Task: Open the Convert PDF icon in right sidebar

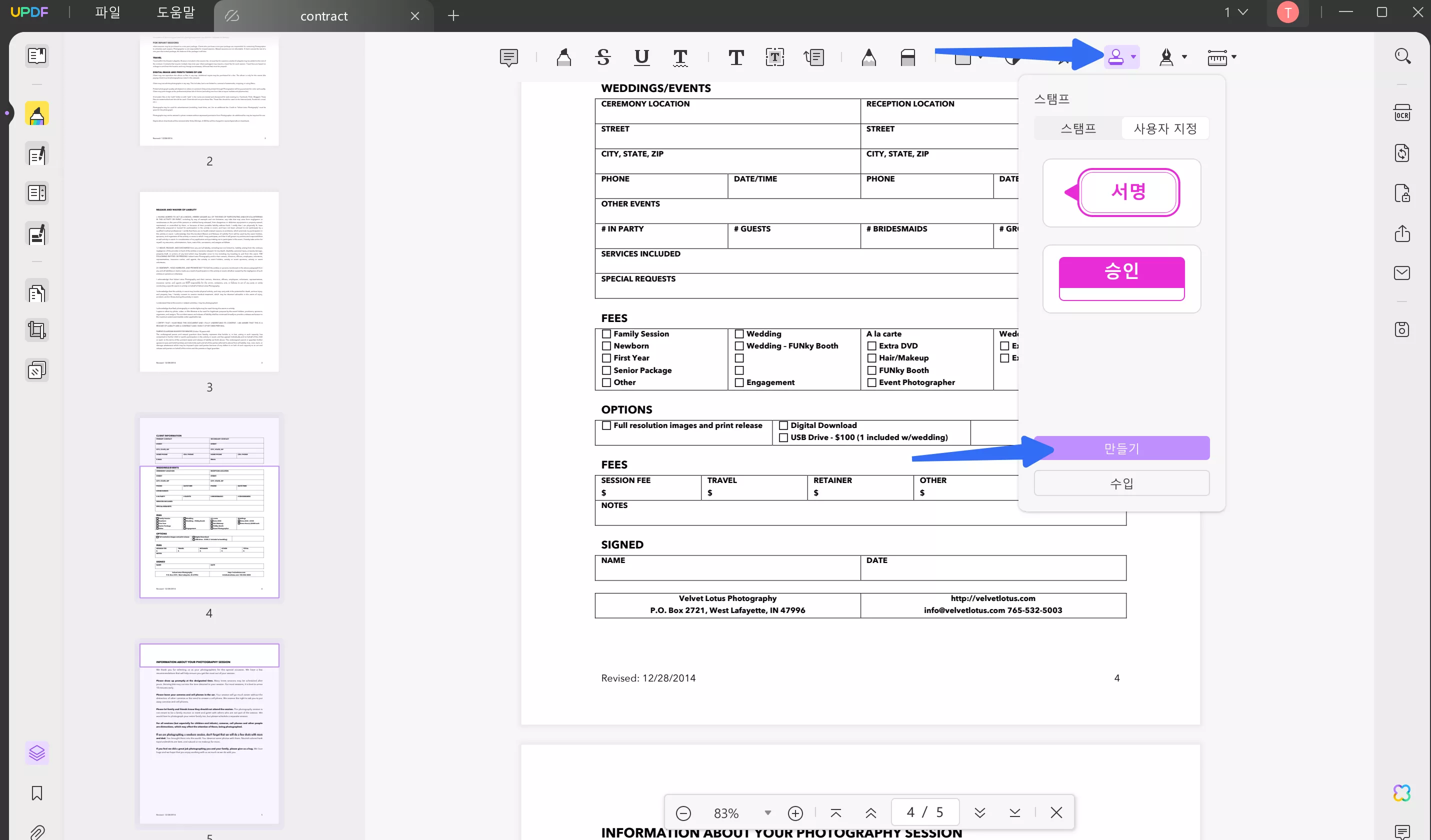Action: [1402, 153]
